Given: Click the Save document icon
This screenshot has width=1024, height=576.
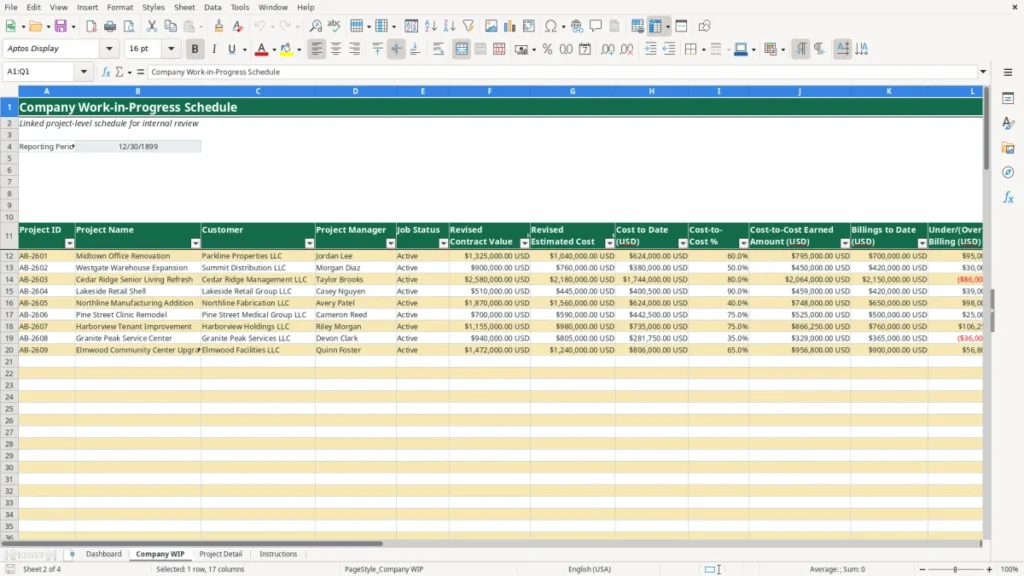Looking at the screenshot, I should (x=61, y=26).
